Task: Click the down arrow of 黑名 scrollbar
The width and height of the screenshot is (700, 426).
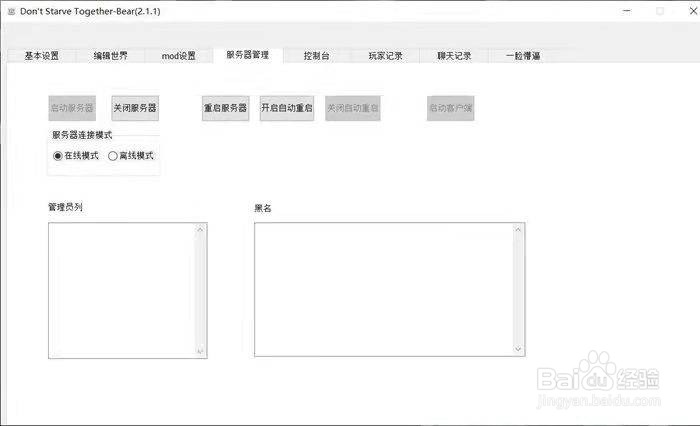Action: pos(518,349)
